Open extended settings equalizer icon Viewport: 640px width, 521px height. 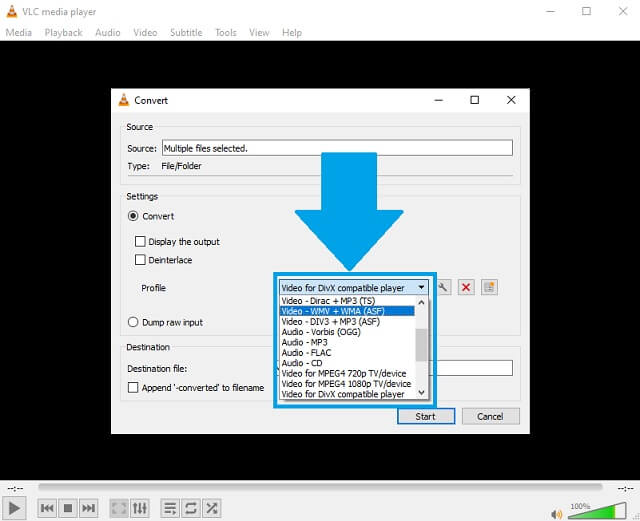point(140,508)
